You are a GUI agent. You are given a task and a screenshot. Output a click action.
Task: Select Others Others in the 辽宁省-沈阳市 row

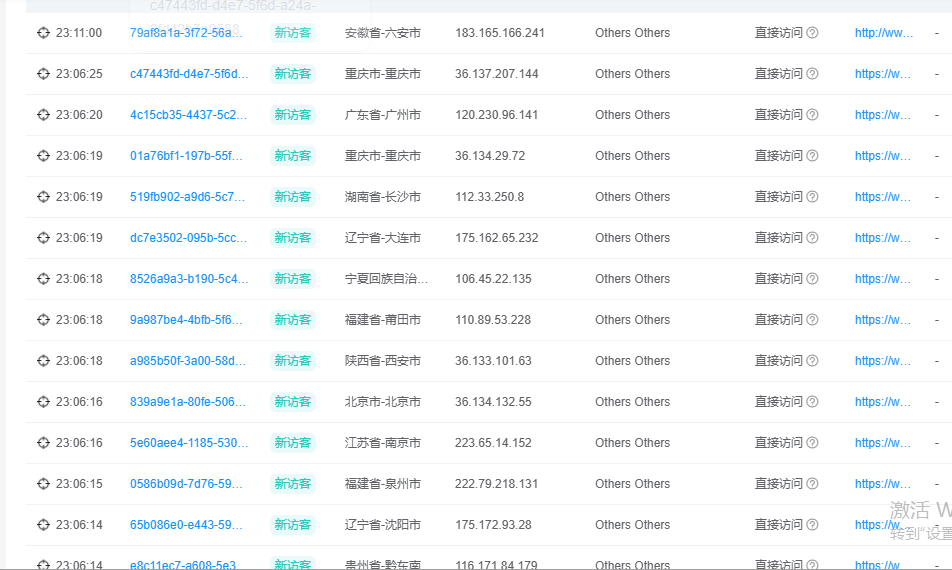[x=632, y=524]
